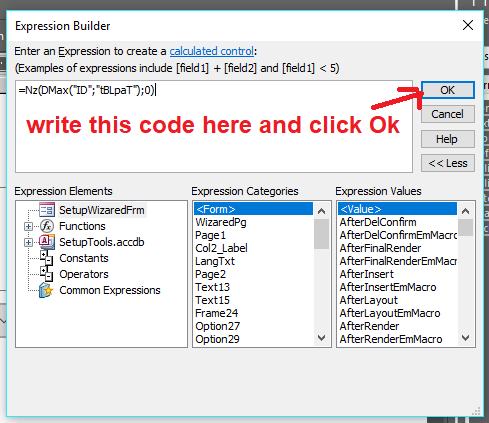Select LangTxt in Expression Categories
The width and height of the screenshot is (489, 423).
(215, 261)
